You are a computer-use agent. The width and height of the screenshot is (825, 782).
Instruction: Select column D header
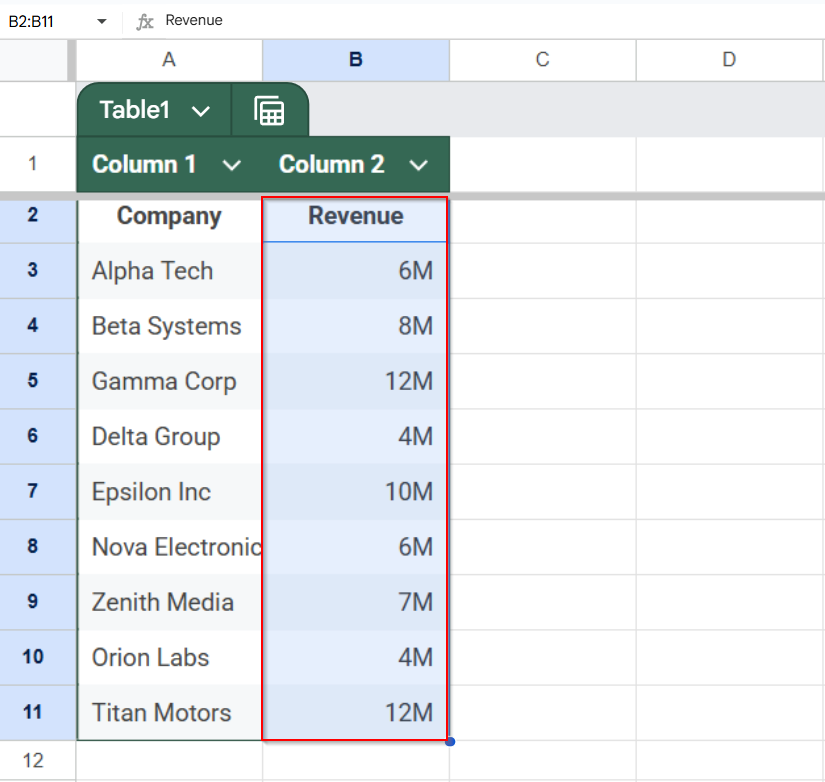729,60
